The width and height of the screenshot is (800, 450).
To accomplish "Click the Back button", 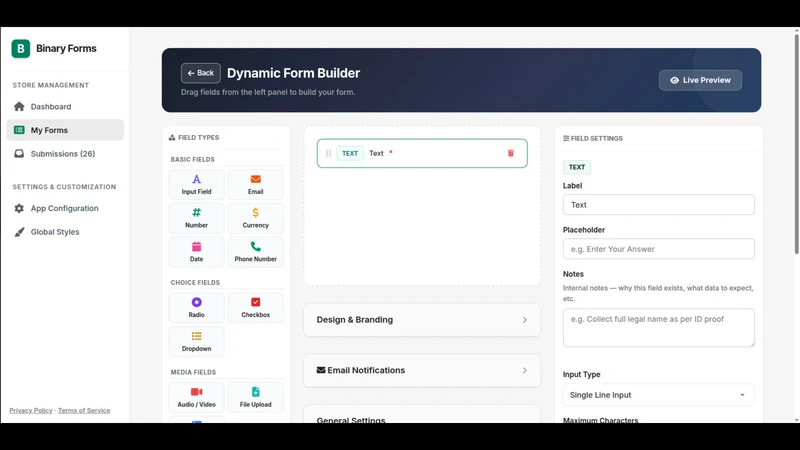I will coord(201,73).
